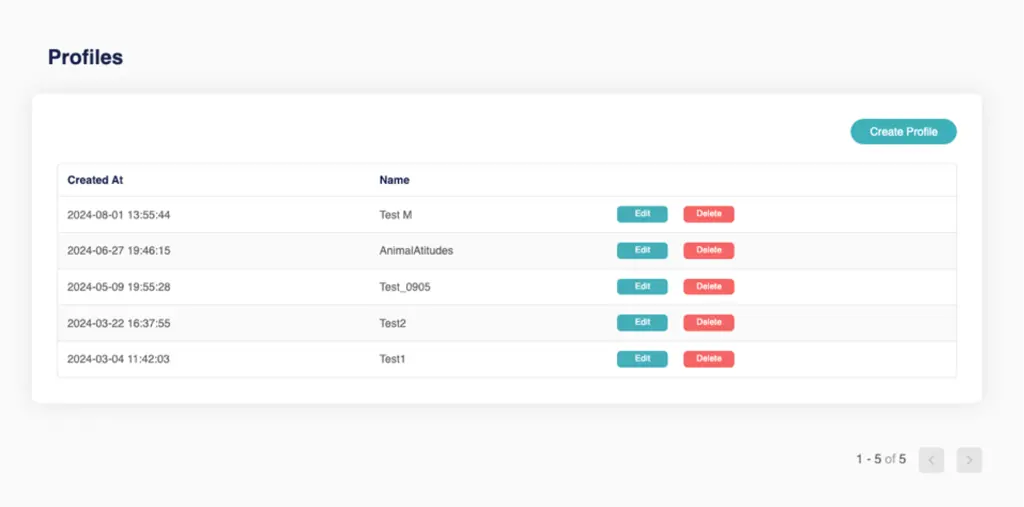The image size is (1024, 507).
Task: Click the 2024-08-01 13:55:44 timestamp
Action: (x=118, y=215)
